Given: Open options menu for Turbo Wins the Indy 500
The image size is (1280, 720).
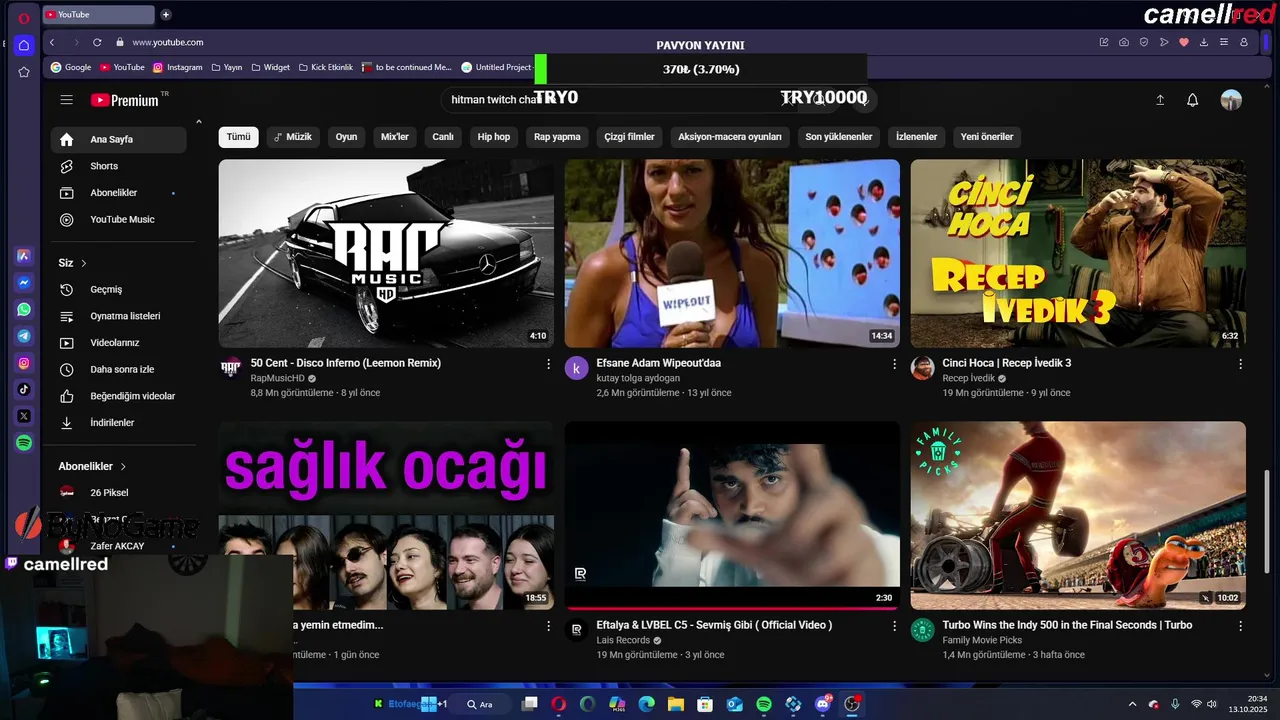Looking at the screenshot, I should (1240, 626).
